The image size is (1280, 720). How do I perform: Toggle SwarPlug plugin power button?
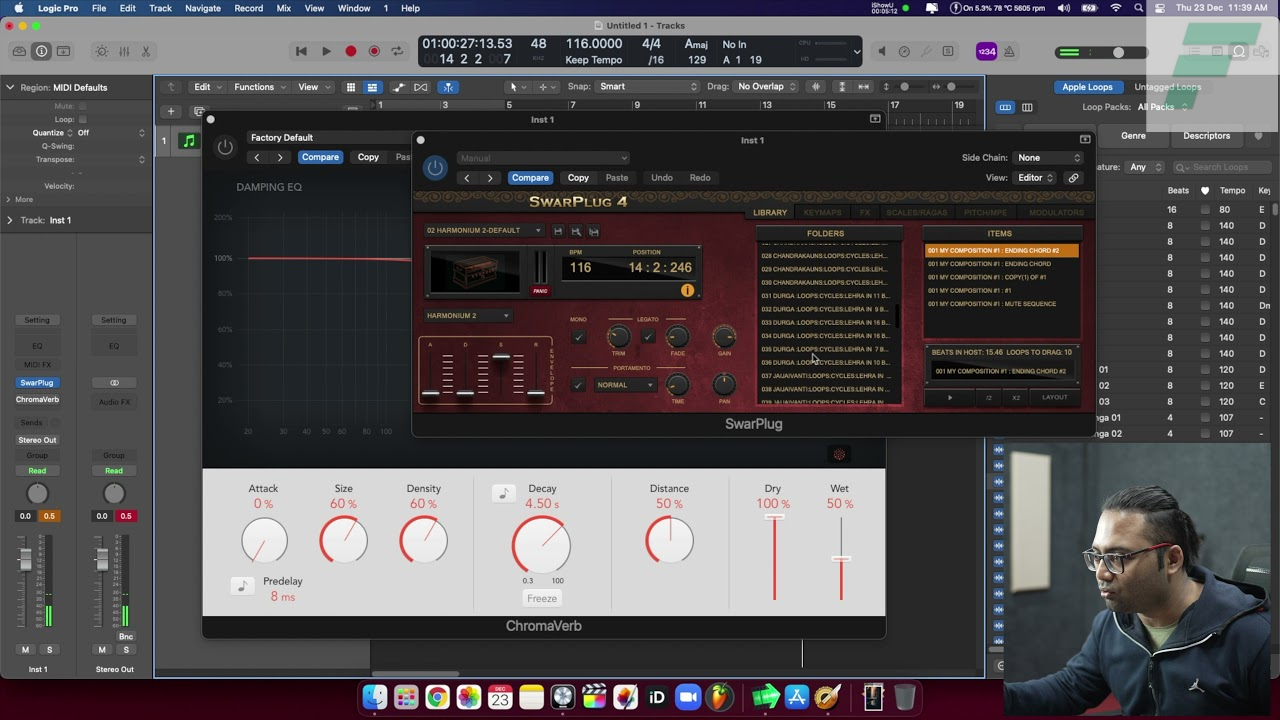pyautogui.click(x=435, y=168)
